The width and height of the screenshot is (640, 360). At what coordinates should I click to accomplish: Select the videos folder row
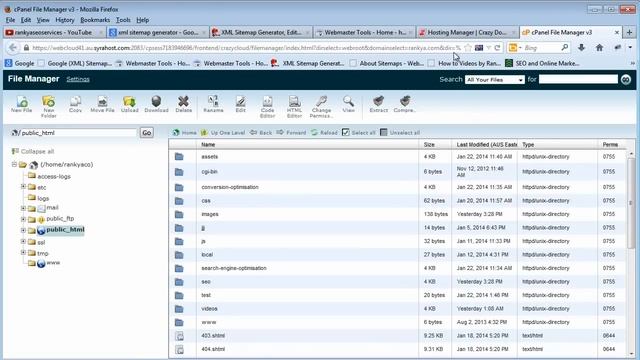tap(396, 309)
